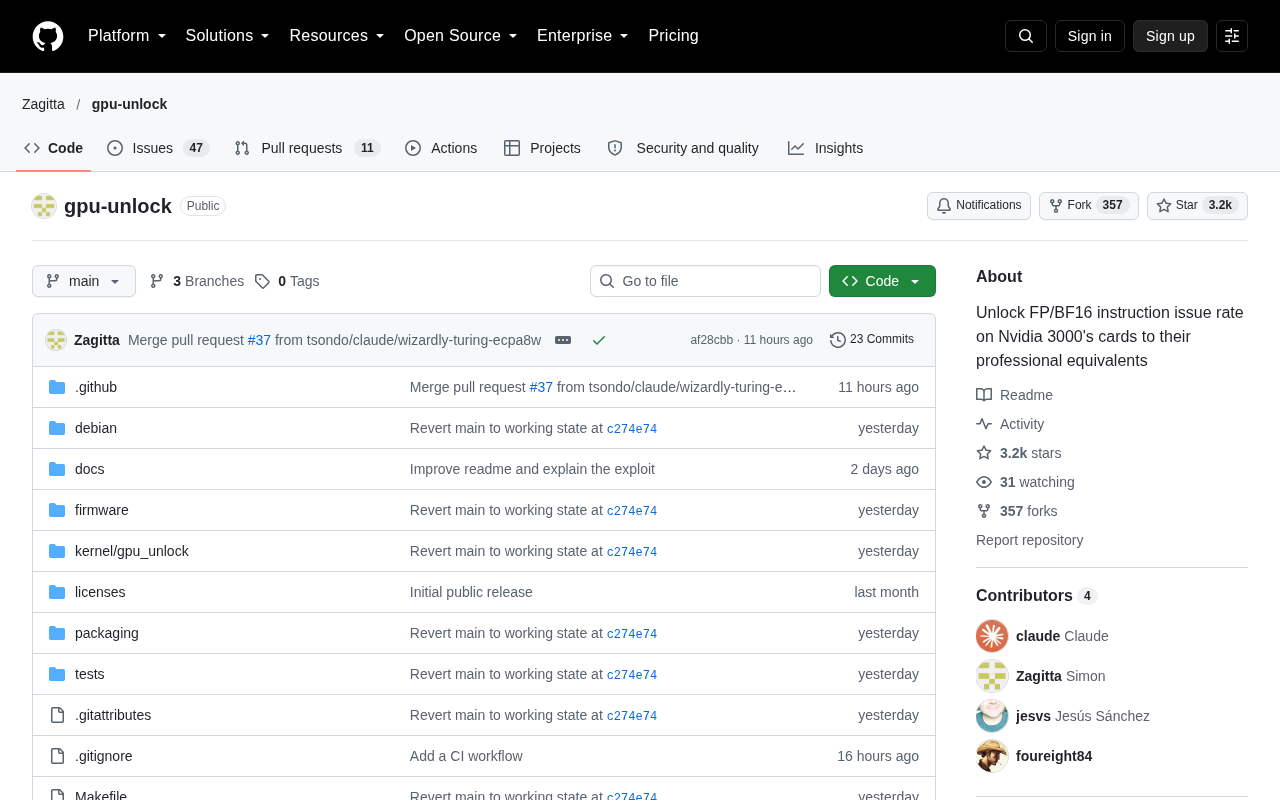Expand the Enterprise menu
The height and width of the screenshot is (800, 1280).
[583, 36]
